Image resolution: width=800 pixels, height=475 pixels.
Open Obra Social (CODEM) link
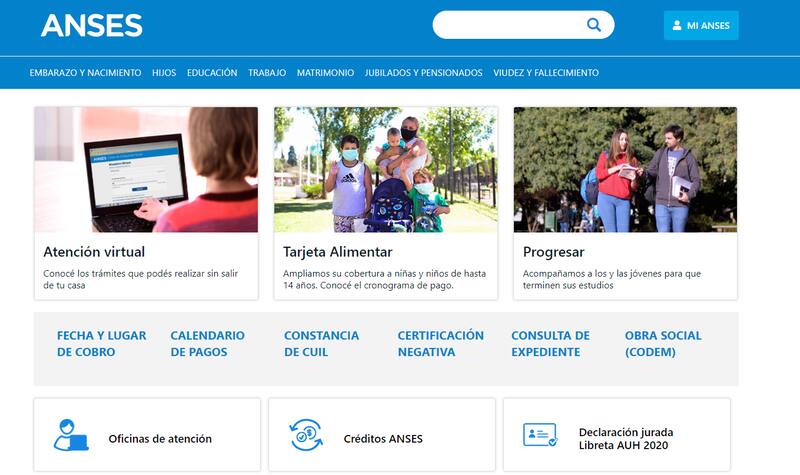pos(663,343)
